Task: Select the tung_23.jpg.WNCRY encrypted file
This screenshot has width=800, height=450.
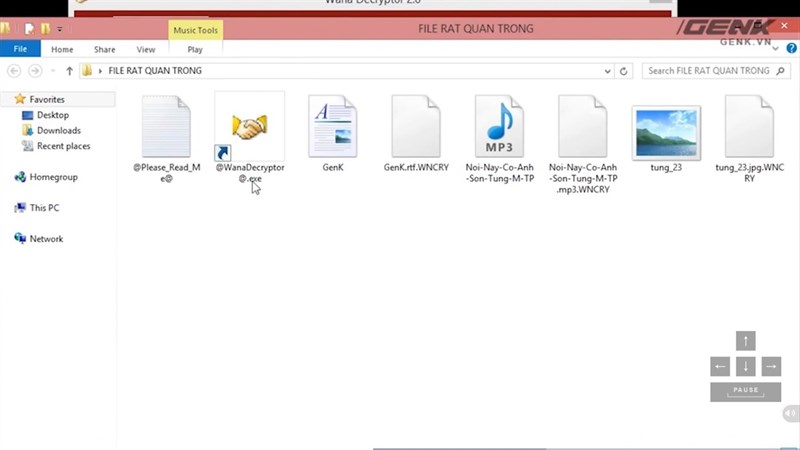Action: tap(749, 127)
